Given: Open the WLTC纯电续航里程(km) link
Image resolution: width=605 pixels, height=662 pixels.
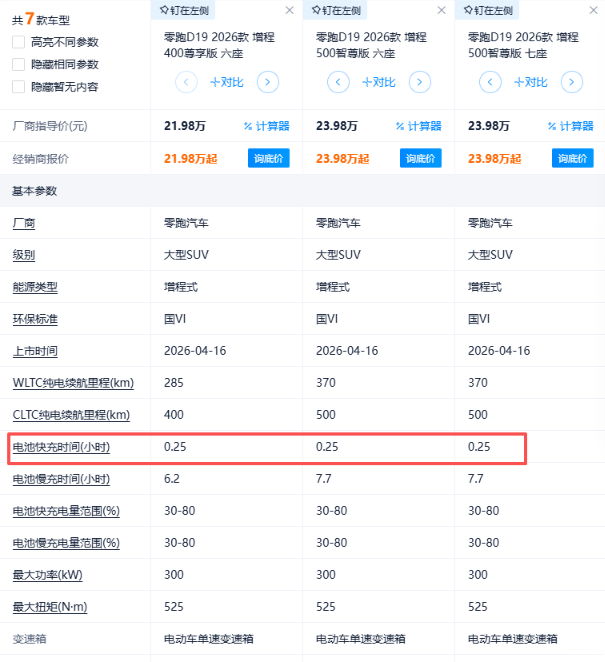Looking at the screenshot, I should [x=73, y=383].
